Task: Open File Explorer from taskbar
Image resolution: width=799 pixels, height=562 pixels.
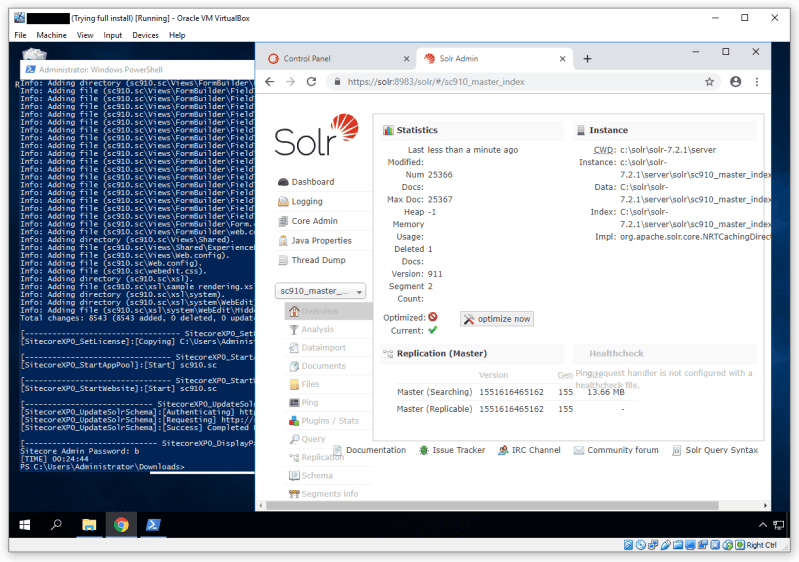Action: pos(89,525)
